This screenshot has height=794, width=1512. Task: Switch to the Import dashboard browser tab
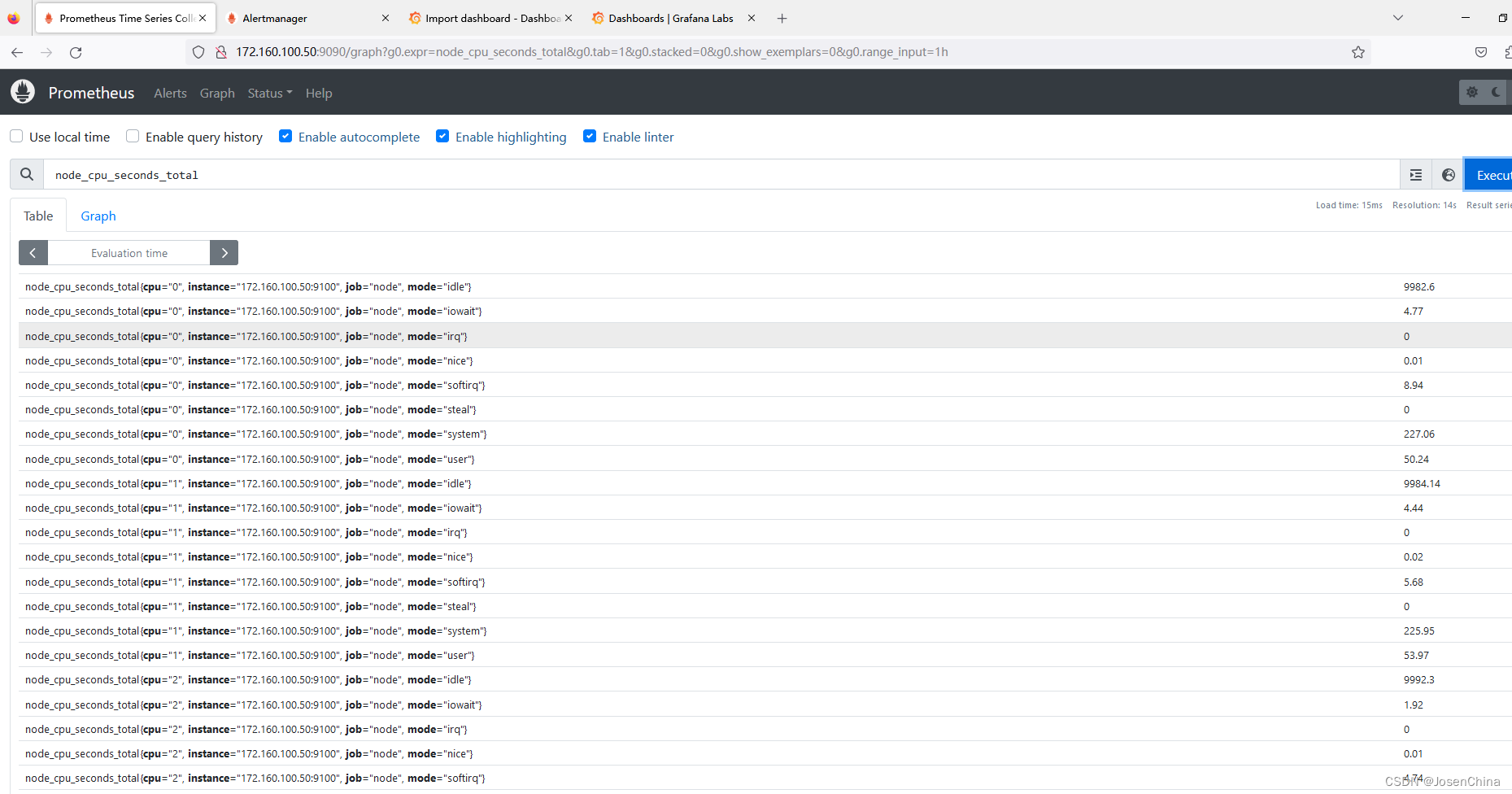pos(493,18)
